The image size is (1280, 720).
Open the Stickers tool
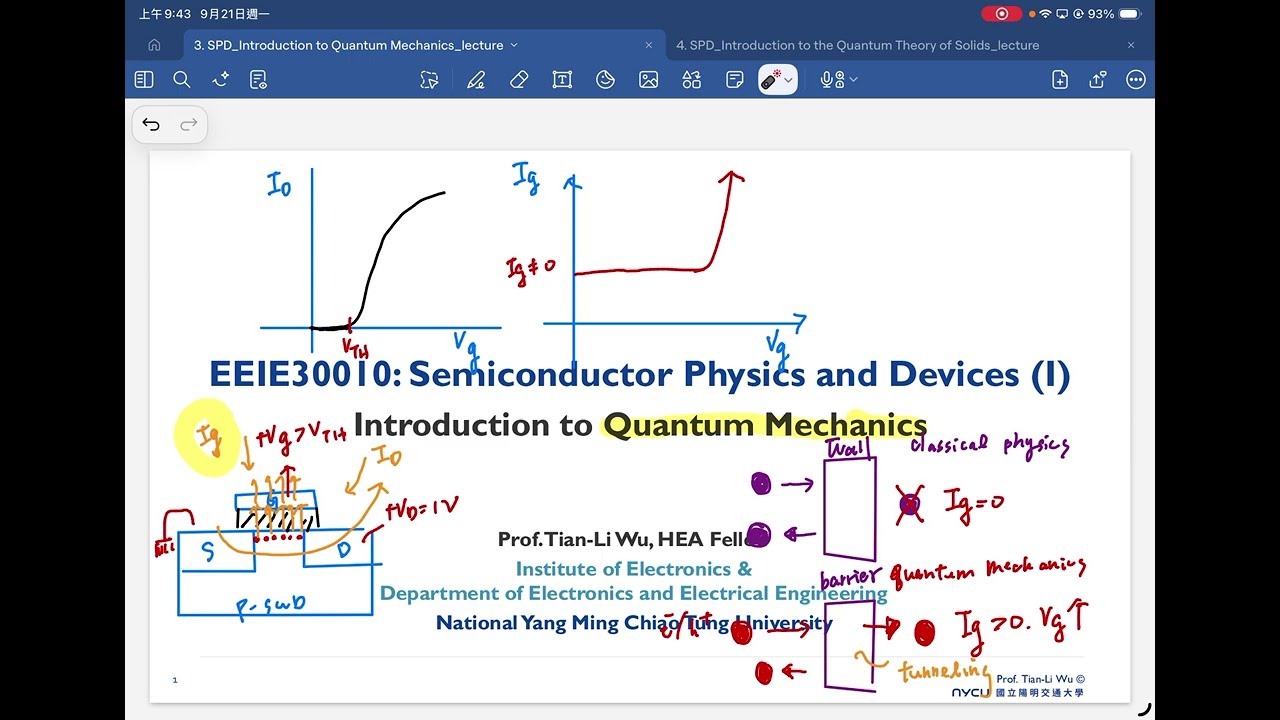(605, 80)
